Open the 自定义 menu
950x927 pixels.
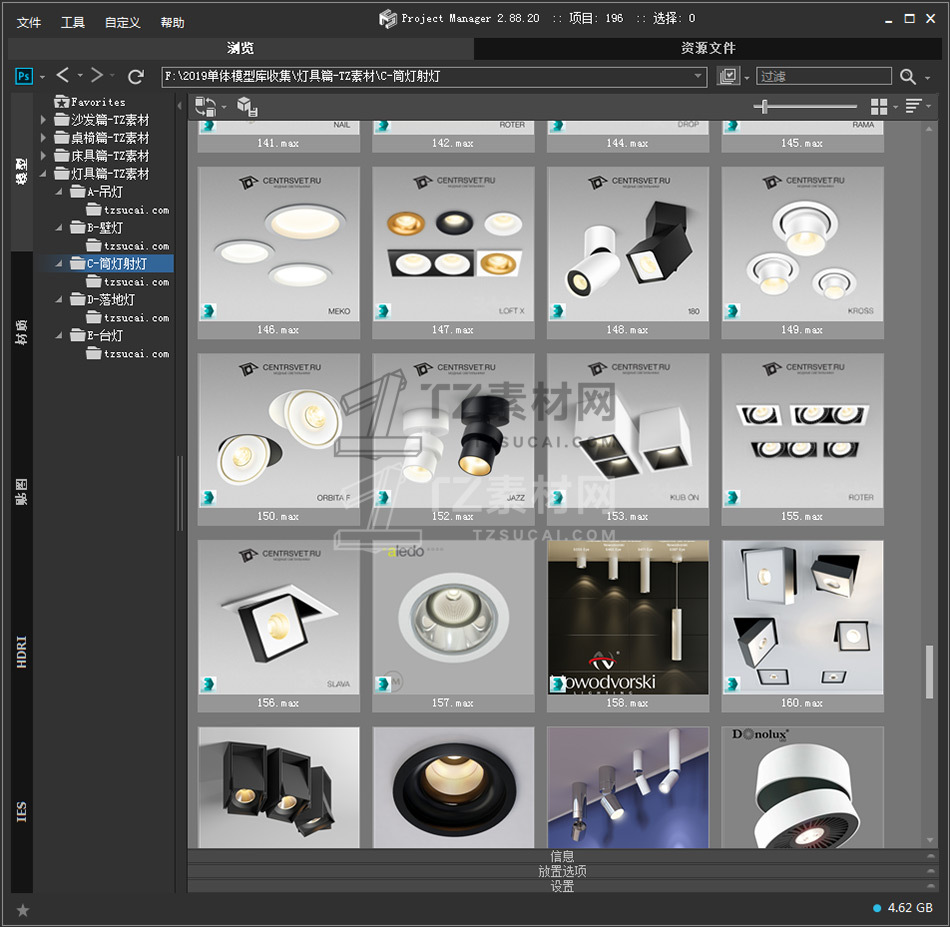click(x=122, y=22)
